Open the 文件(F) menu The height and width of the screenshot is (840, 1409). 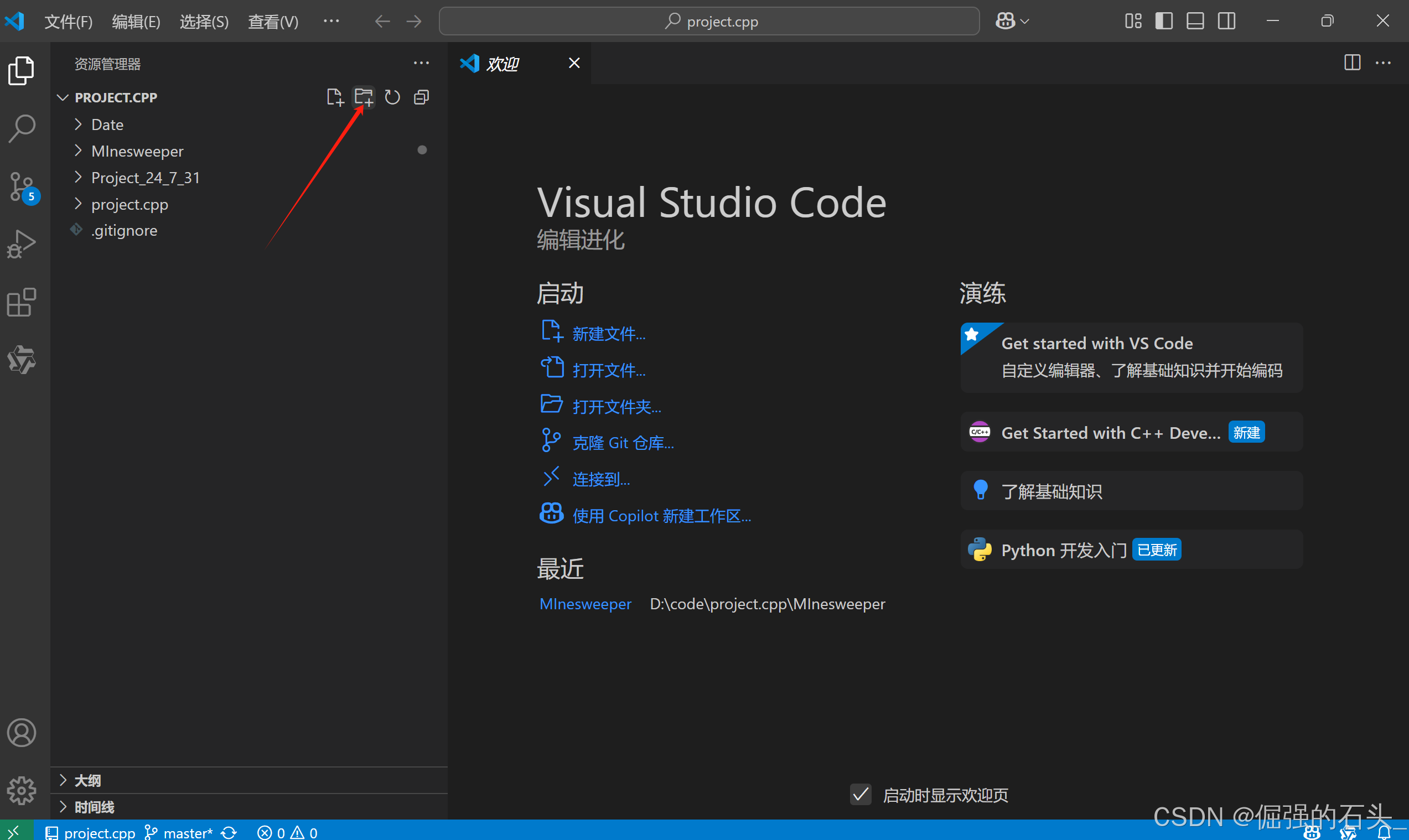69,22
